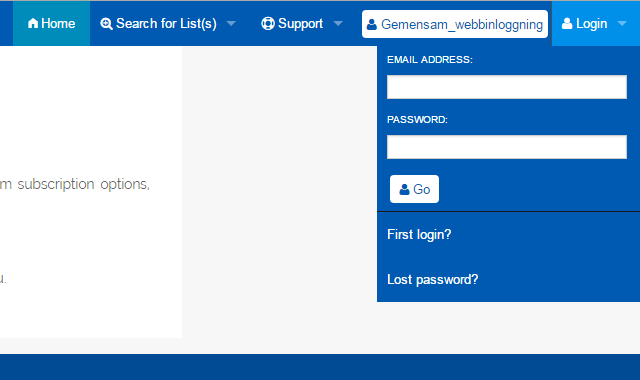
Task: Open the Home menu item
Action: click(x=51, y=23)
